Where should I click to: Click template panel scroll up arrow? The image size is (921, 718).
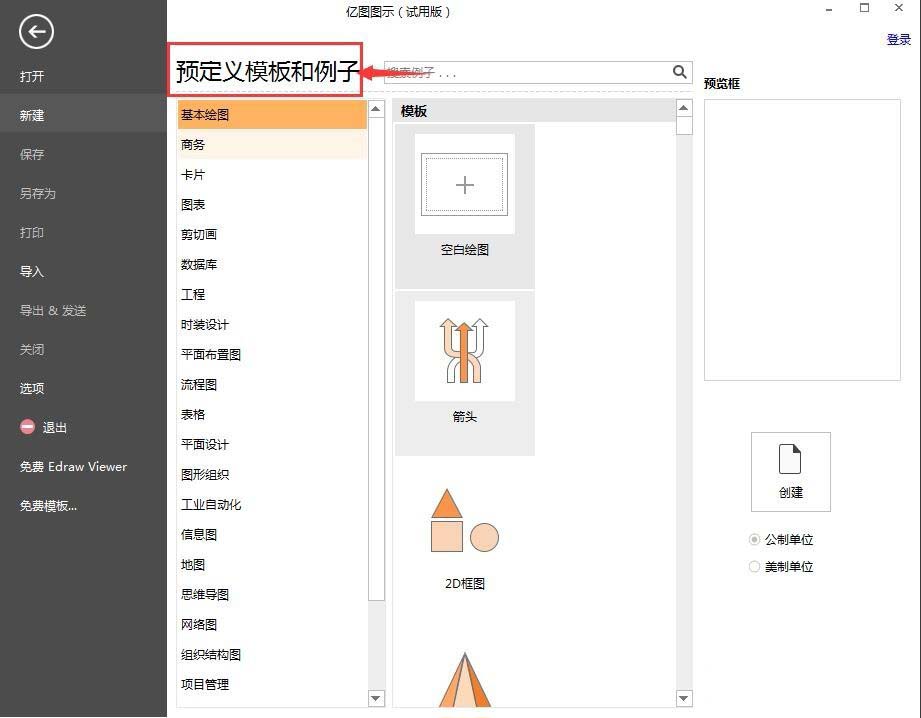(684, 108)
